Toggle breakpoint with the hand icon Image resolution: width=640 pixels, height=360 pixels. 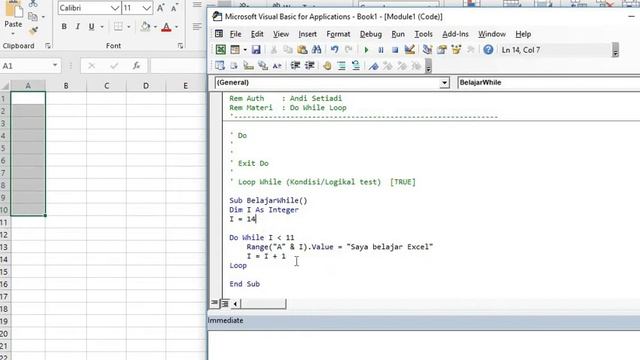(x=327, y=66)
